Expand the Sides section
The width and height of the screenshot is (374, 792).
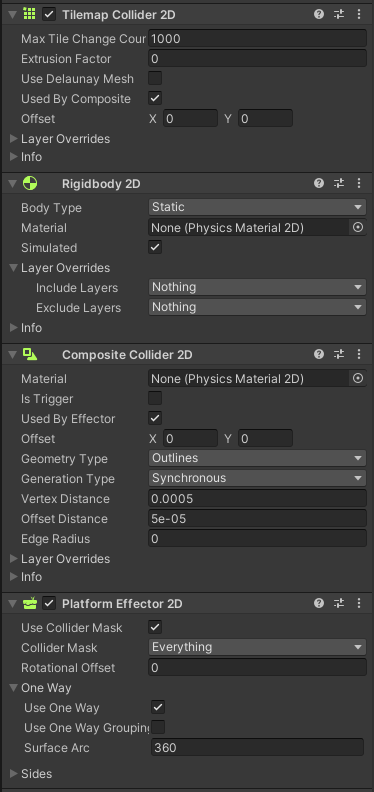14,773
